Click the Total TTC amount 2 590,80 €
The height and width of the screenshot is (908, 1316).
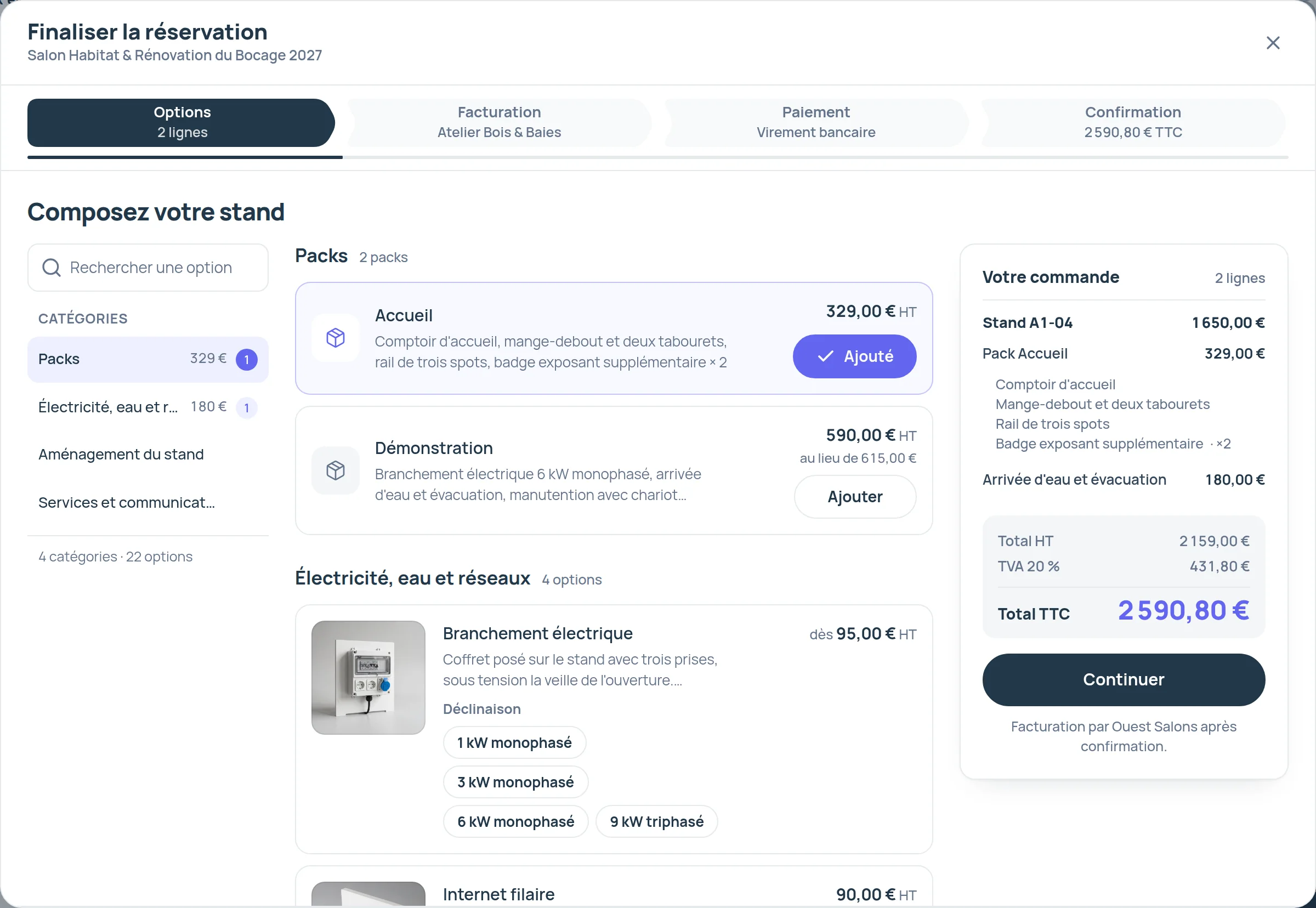click(x=1183, y=611)
